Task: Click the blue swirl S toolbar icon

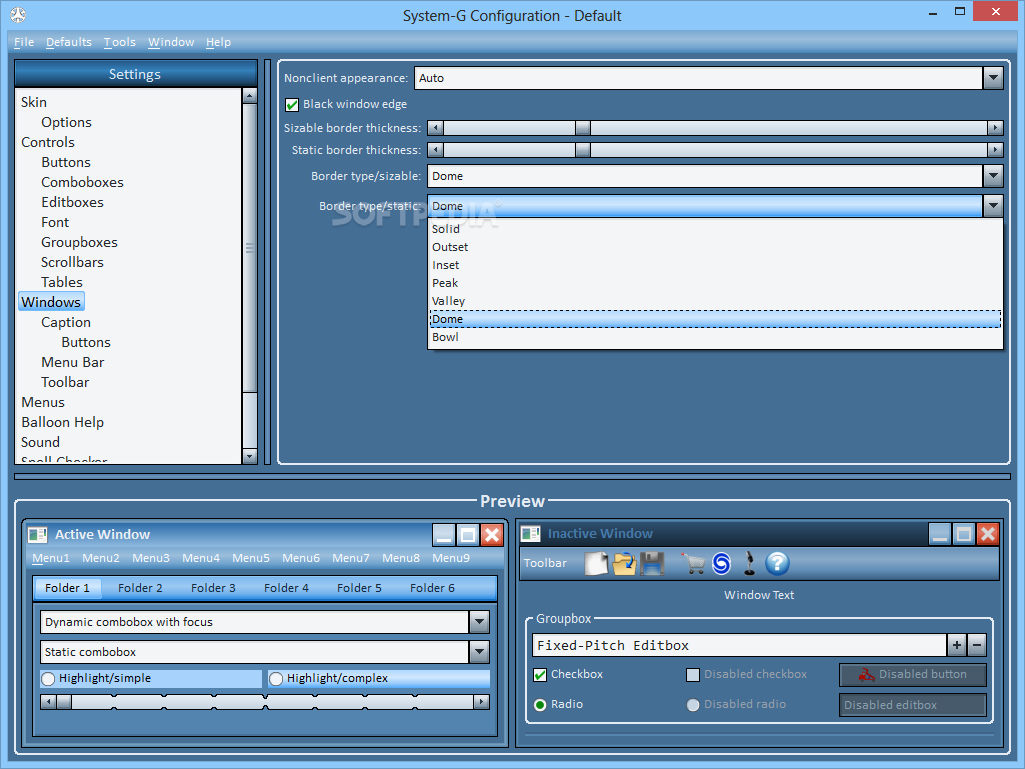Action: 722,563
